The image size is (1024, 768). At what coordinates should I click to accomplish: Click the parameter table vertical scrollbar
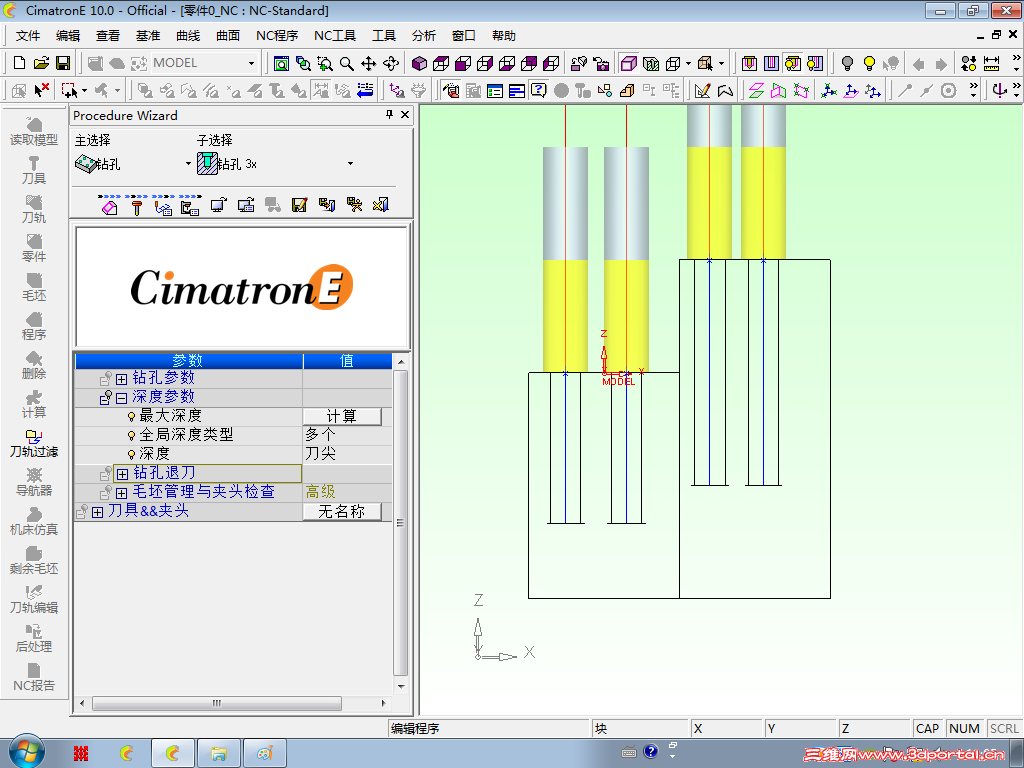point(400,523)
